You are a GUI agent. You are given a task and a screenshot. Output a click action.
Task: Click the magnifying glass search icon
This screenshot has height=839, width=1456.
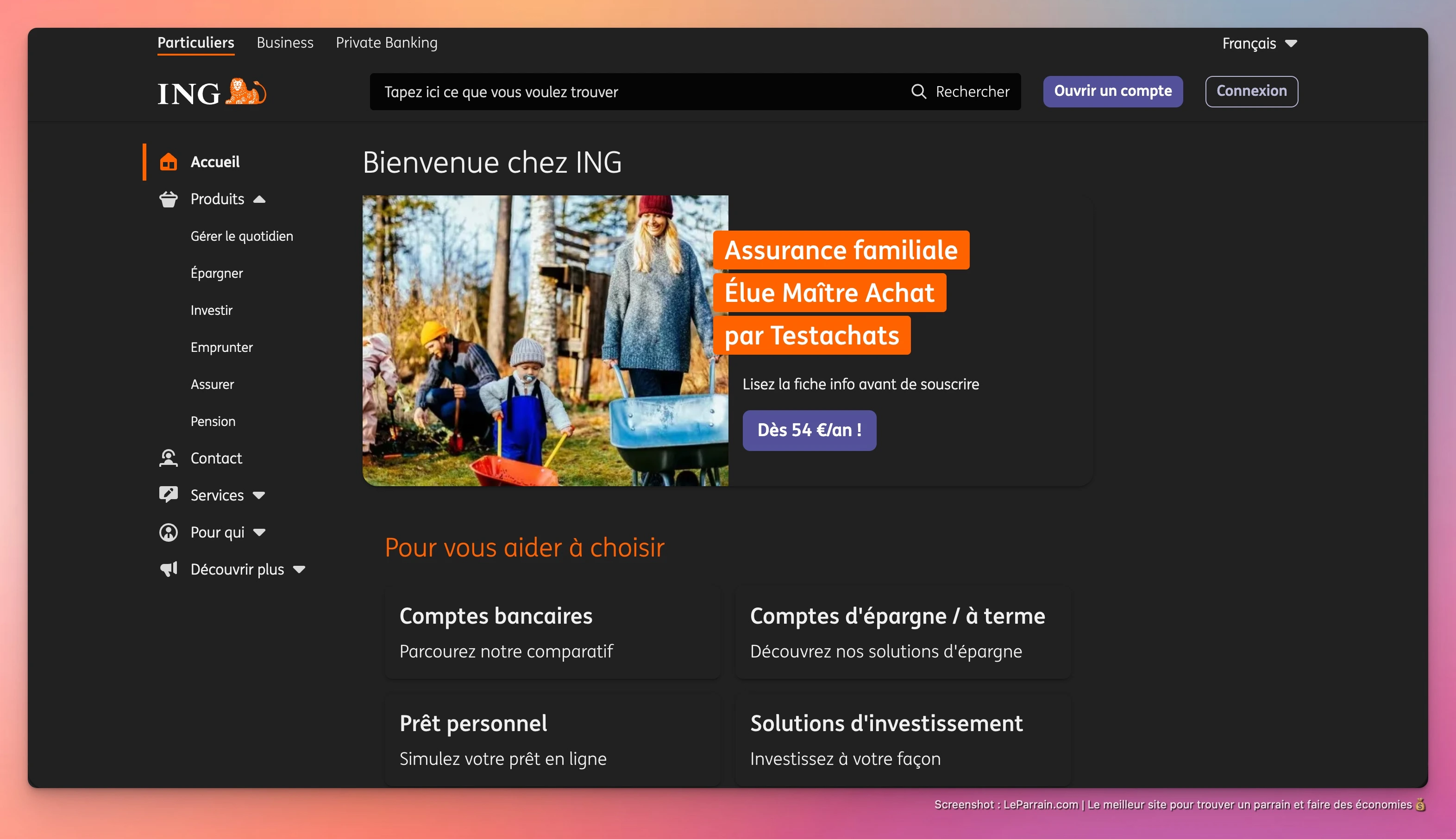pyautogui.click(x=918, y=92)
